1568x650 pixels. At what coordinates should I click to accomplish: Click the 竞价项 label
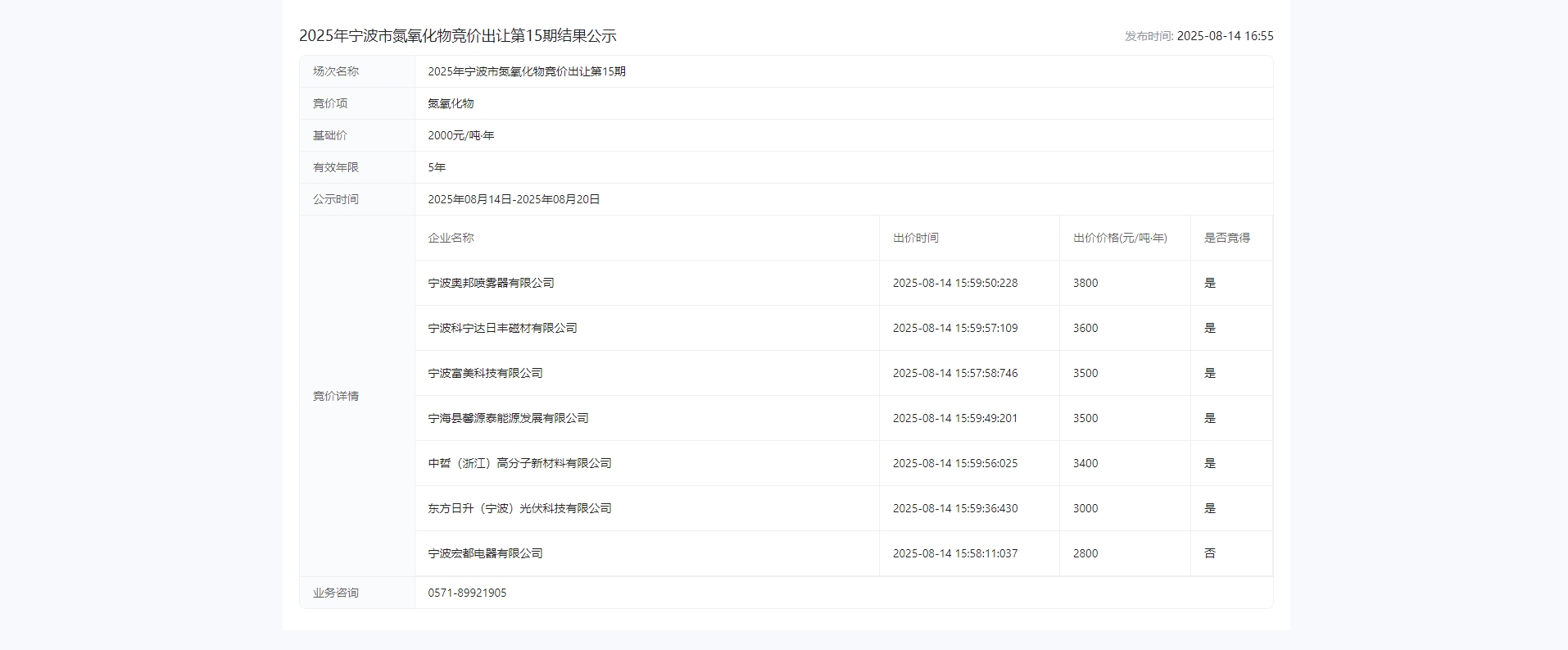click(330, 103)
